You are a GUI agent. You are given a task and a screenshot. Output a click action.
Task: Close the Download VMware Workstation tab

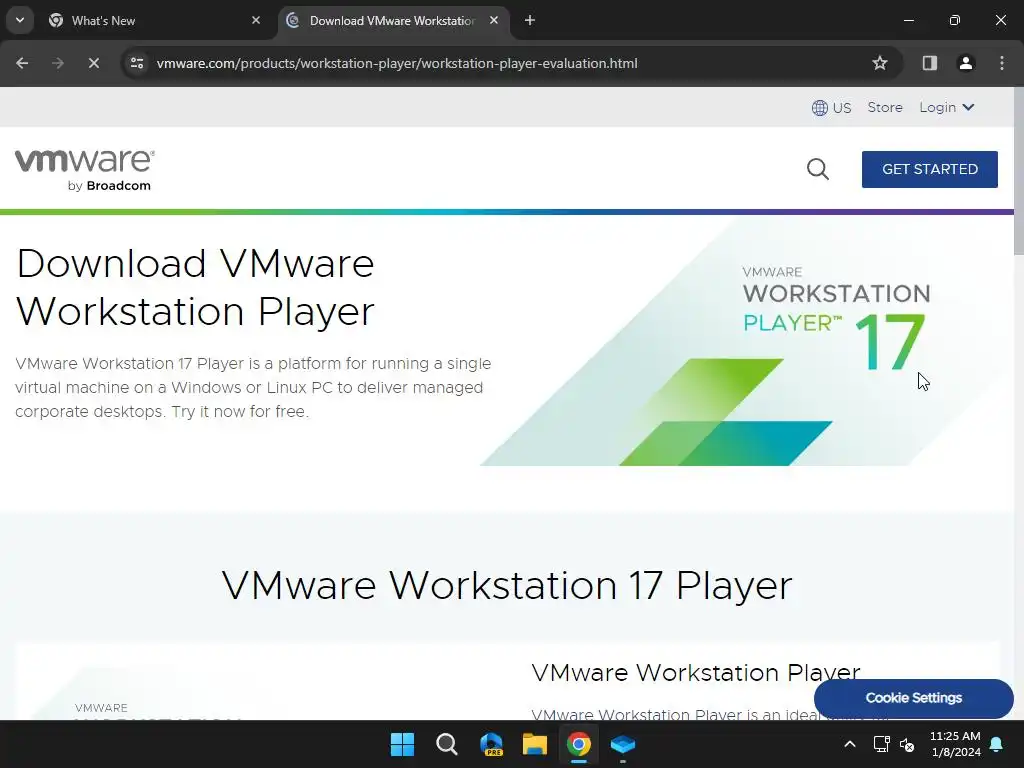[494, 20]
